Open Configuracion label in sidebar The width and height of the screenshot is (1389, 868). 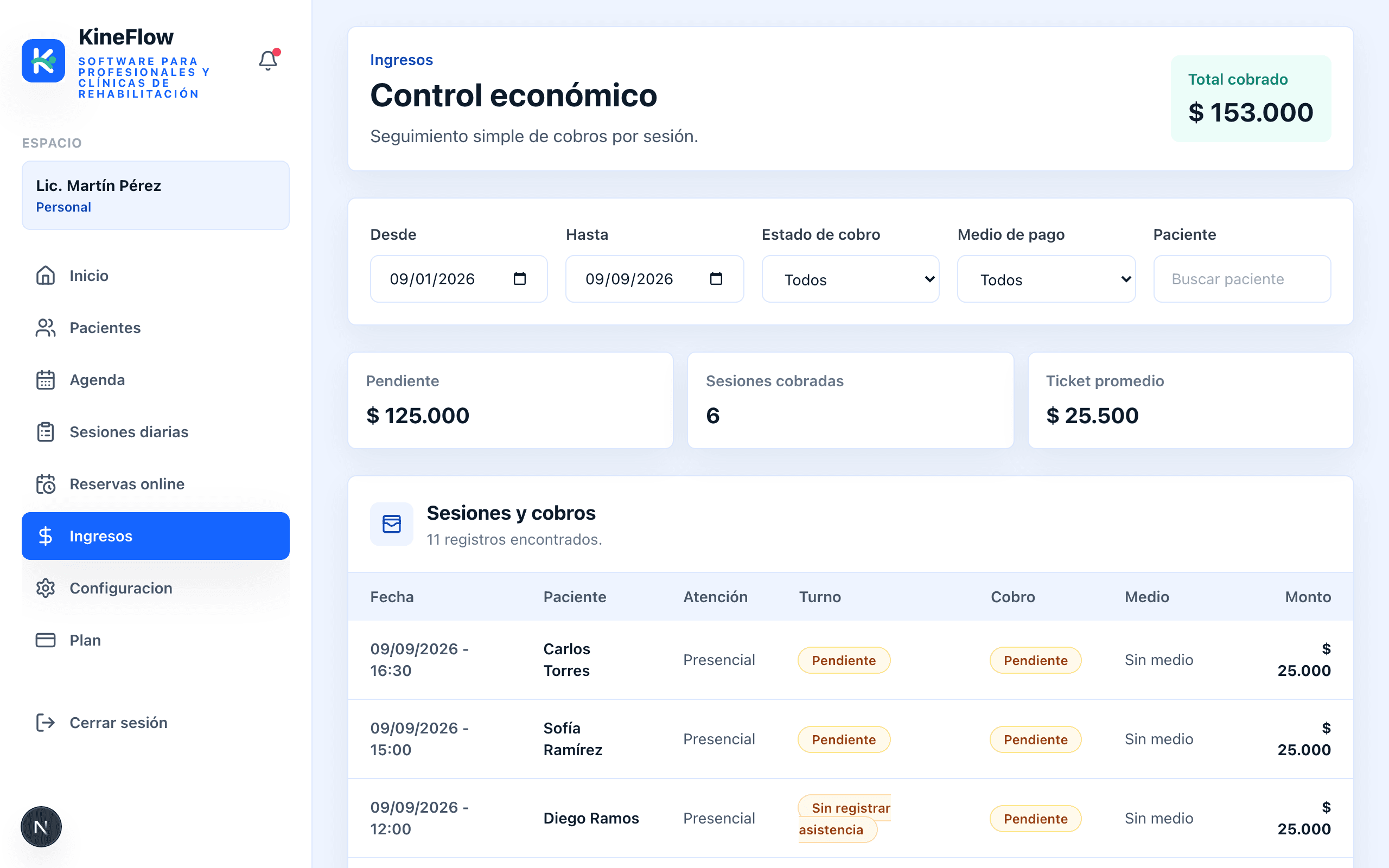coord(120,588)
